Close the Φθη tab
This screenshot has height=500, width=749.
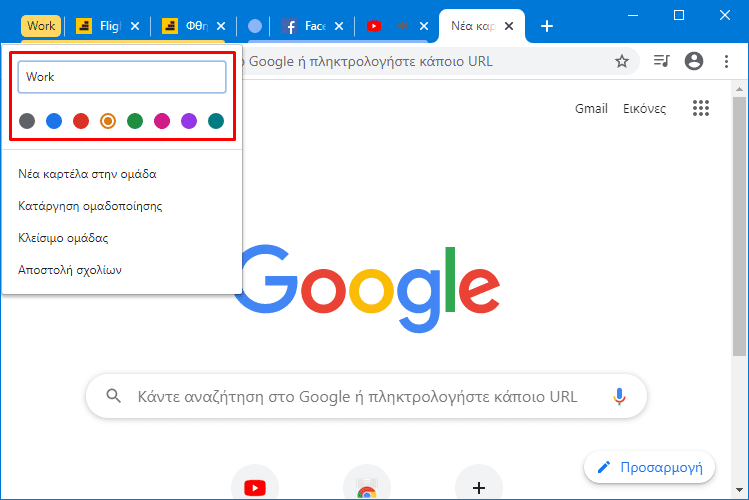point(221,26)
